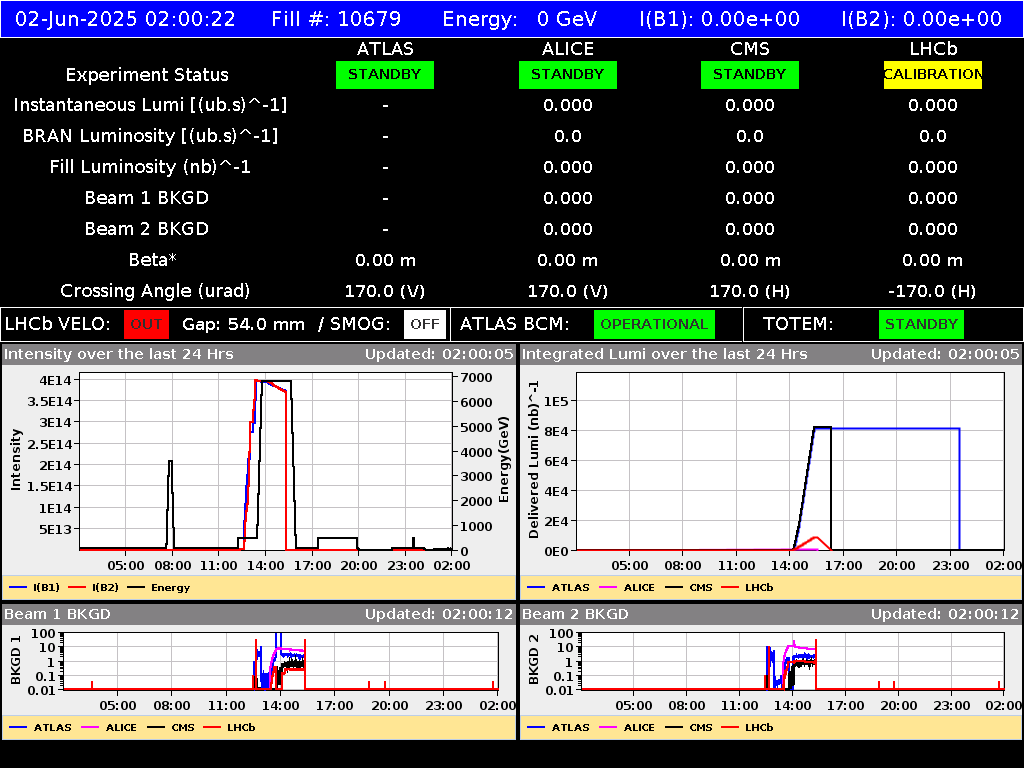Click ALICE legend entry in Integrated Lumi chart
Image resolution: width=1024 pixels, height=768 pixels.
[627, 587]
